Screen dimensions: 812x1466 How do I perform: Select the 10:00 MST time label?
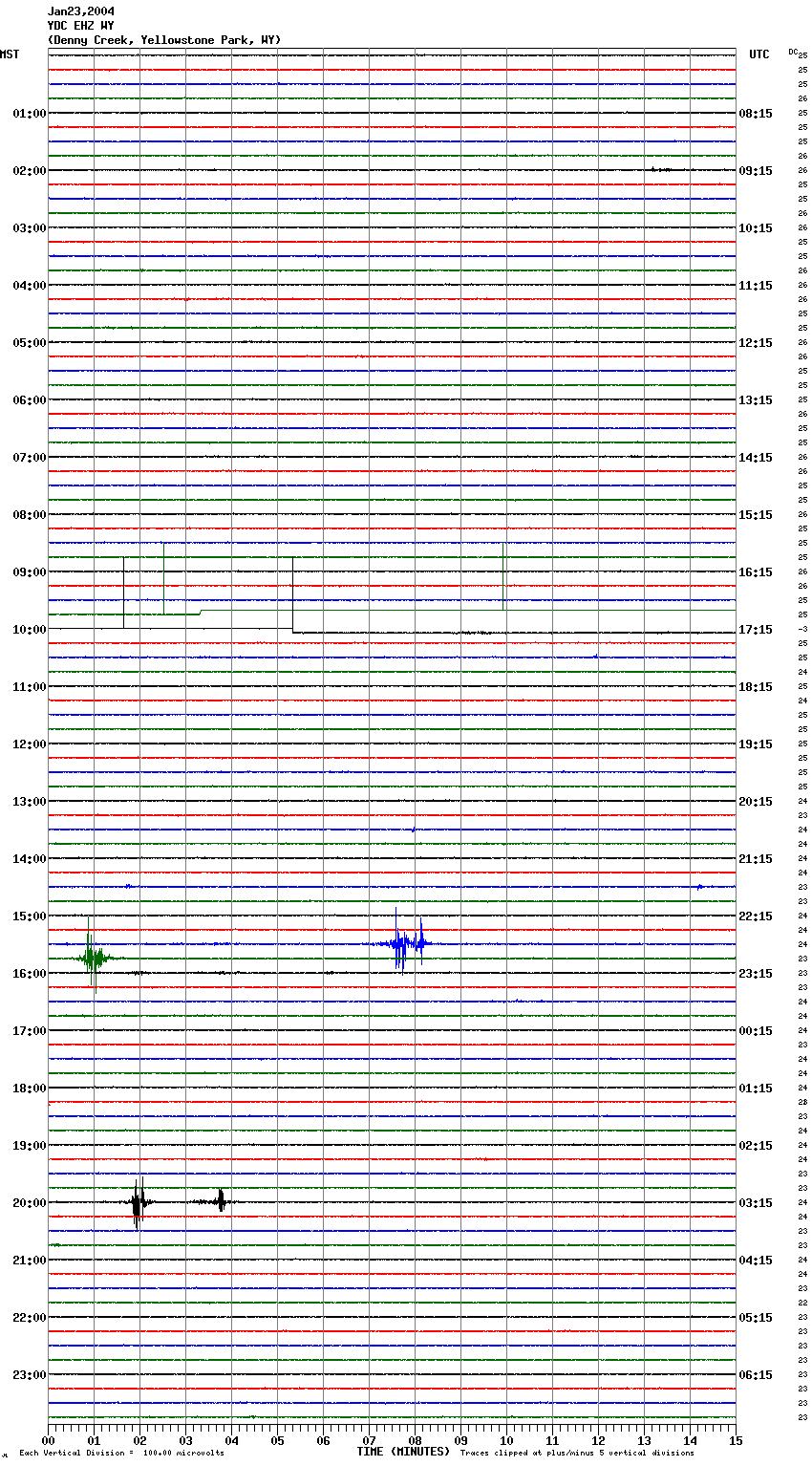pos(30,630)
